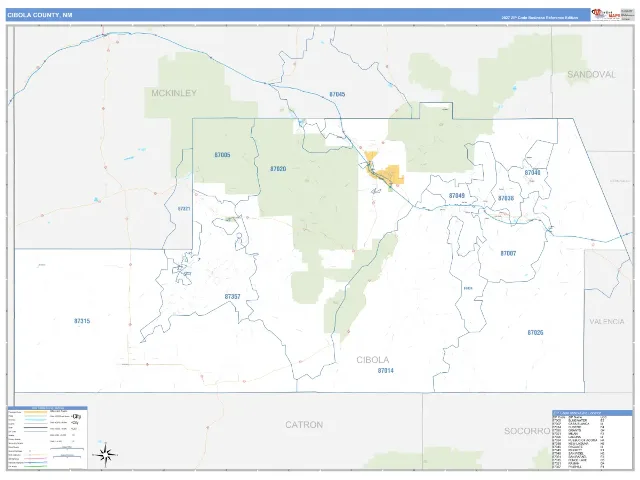The image size is (640, 480).
Task: Select ZIP code label 87020
Action: [278, 169]
